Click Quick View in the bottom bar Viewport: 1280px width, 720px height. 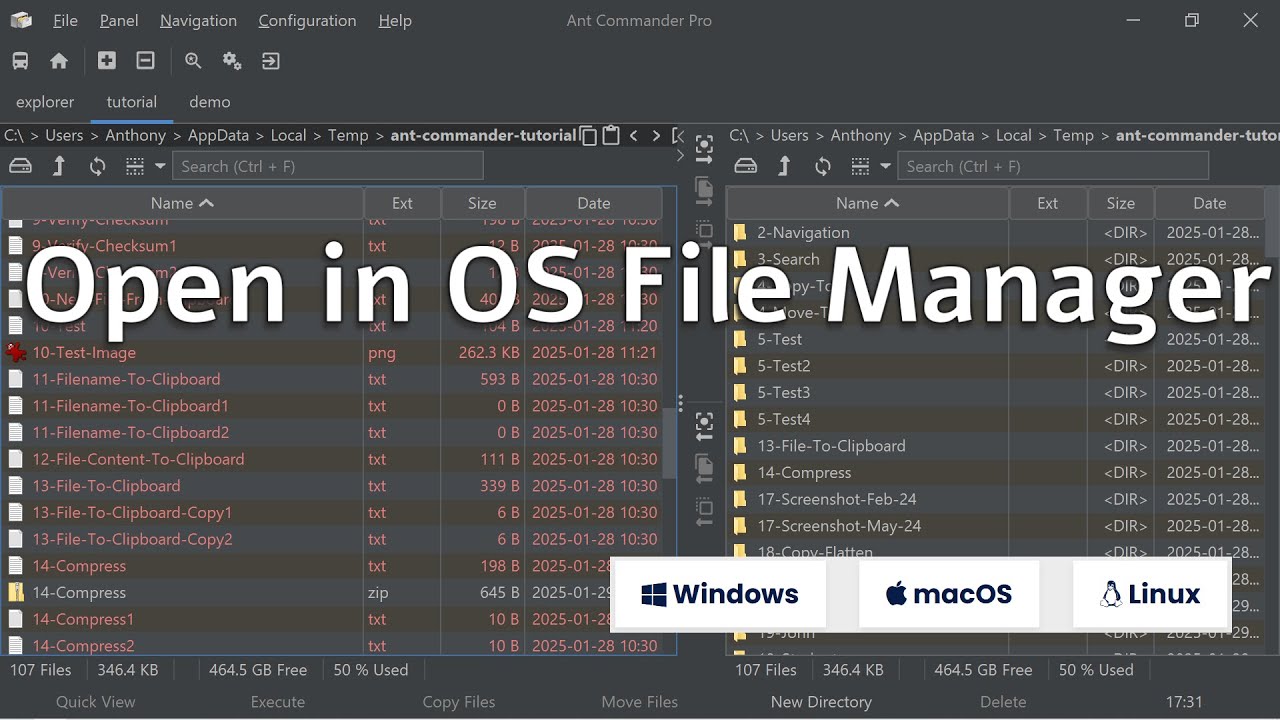click(96, 702)
